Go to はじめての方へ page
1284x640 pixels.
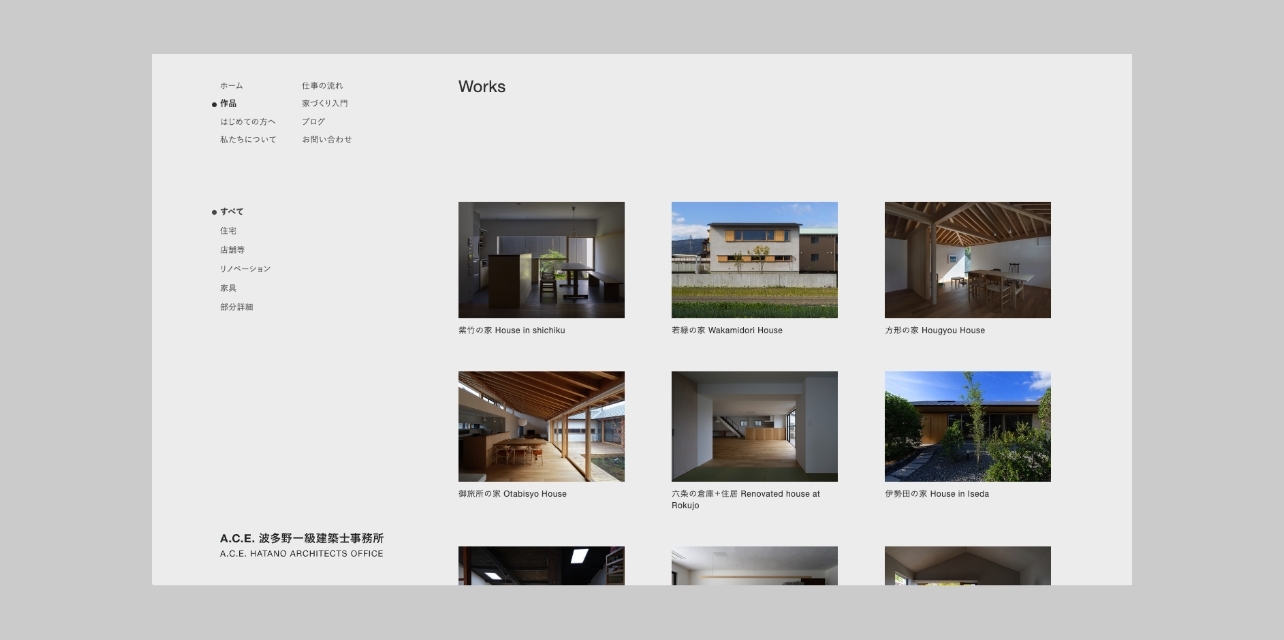tap(248, 122)
